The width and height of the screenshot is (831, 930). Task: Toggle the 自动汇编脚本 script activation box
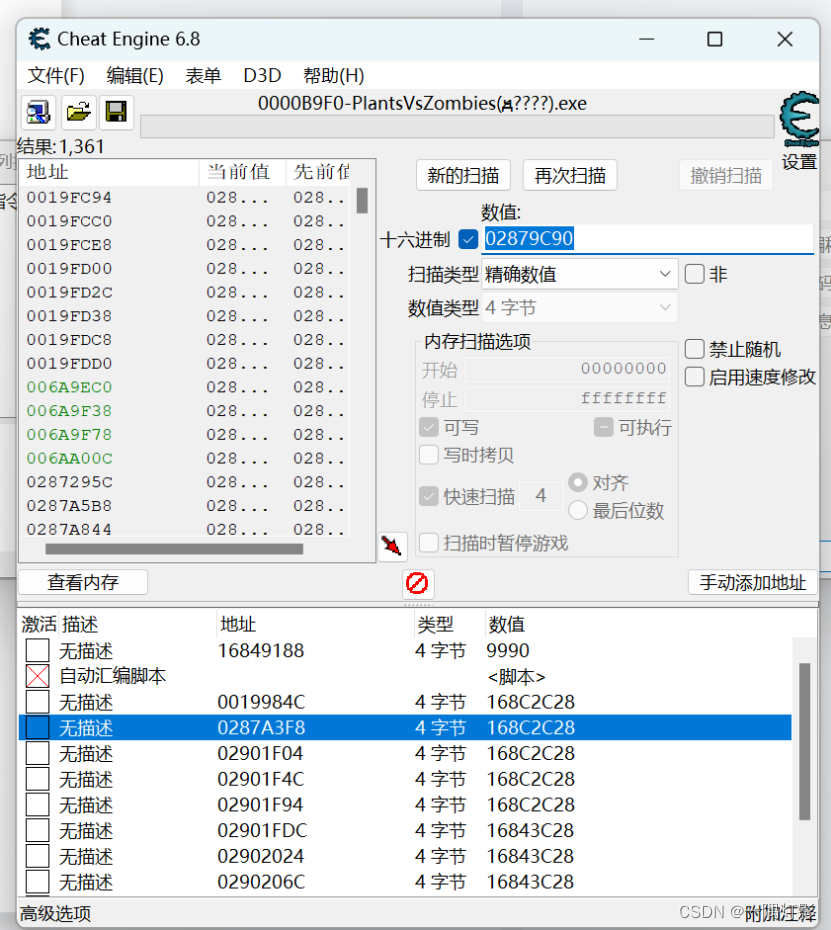(x=37, y=676)
